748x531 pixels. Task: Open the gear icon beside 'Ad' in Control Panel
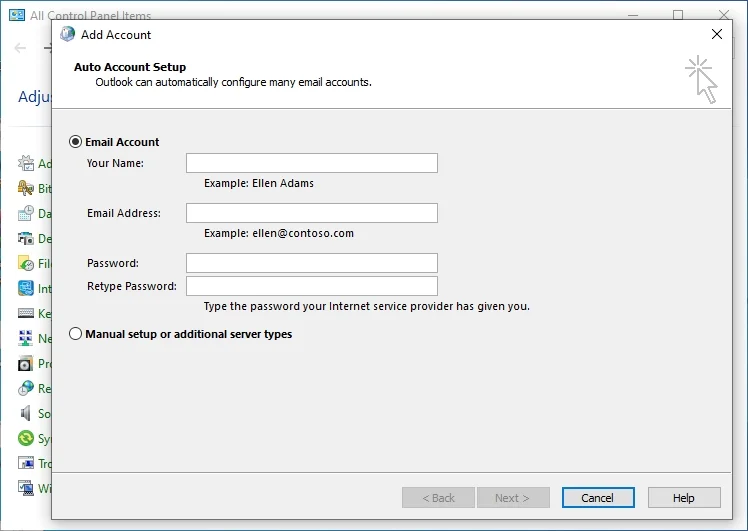[26, 163]
